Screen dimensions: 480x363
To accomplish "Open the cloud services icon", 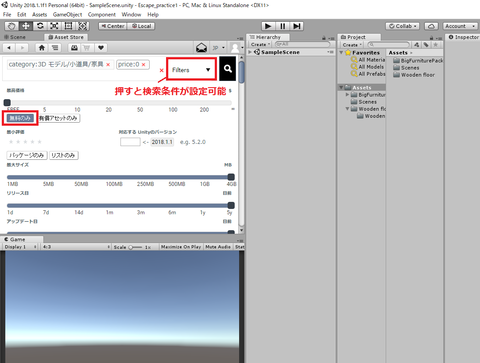I will (x=431, y=26).
